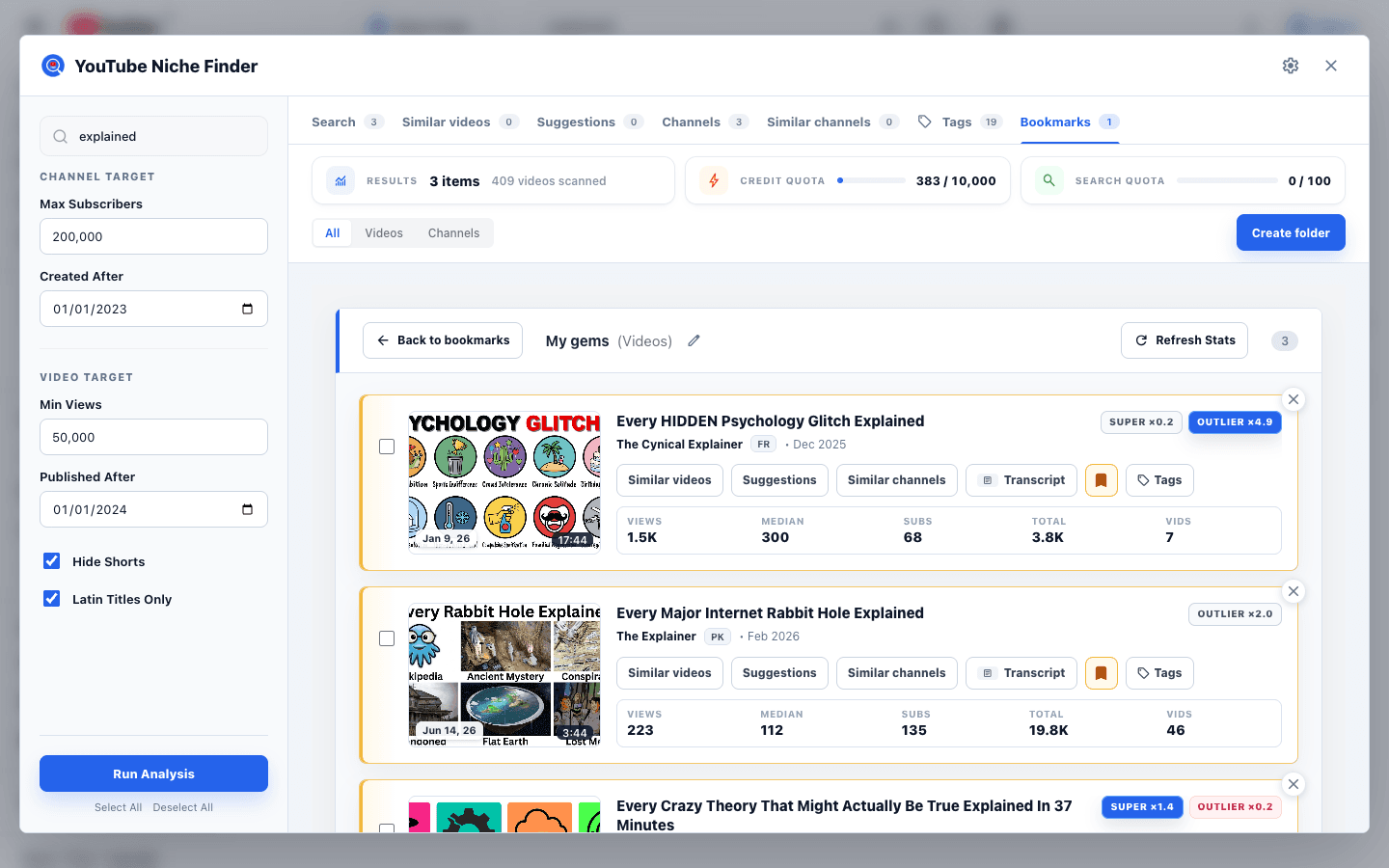Select the Psychology Glitch video checkbox
Screen dimensions: 1389x868
pyautogui.click(x=387, y=447)
